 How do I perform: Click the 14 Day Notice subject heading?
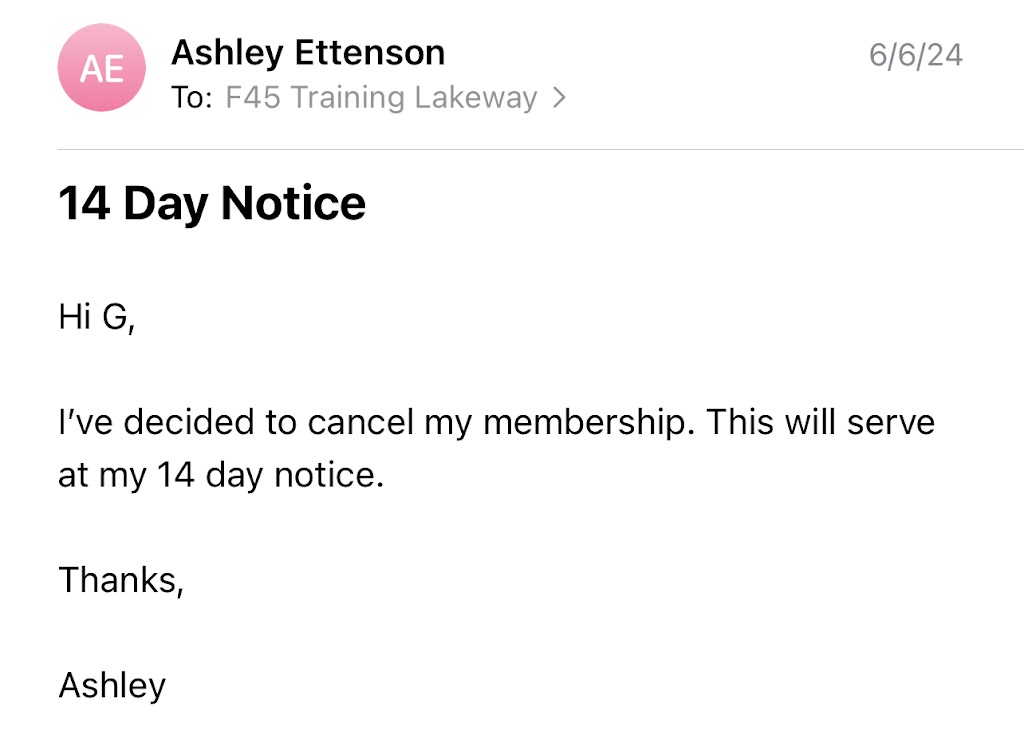click(212, 203)
